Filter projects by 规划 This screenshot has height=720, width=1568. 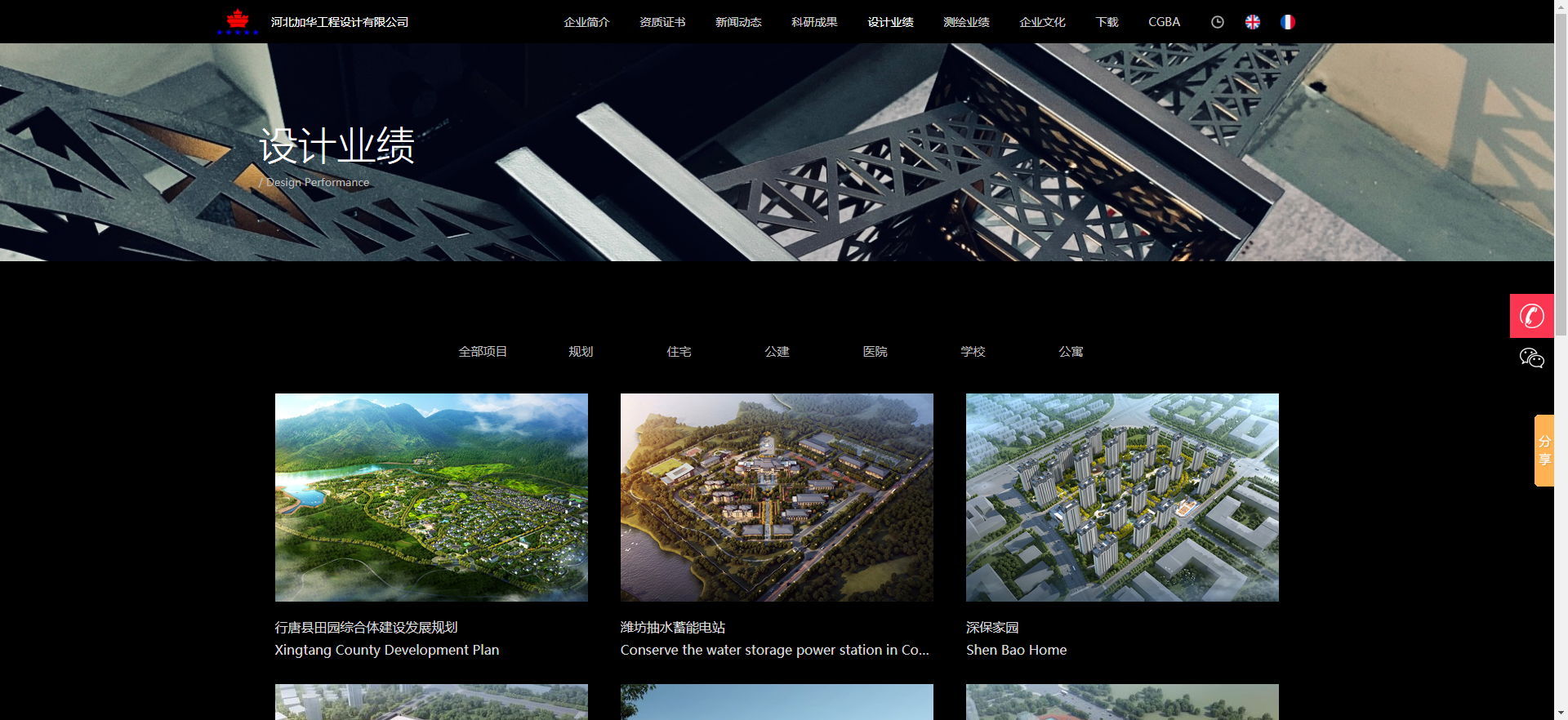581,352
